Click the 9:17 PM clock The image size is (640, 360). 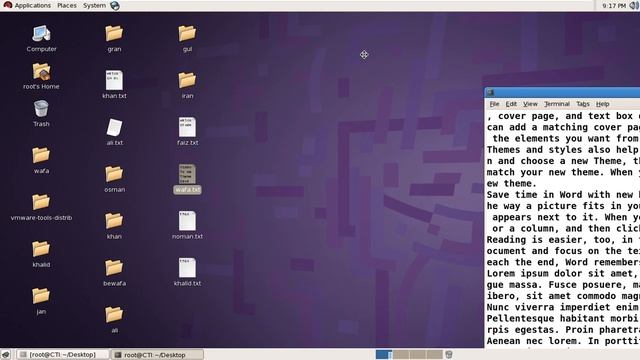[613, 6]
